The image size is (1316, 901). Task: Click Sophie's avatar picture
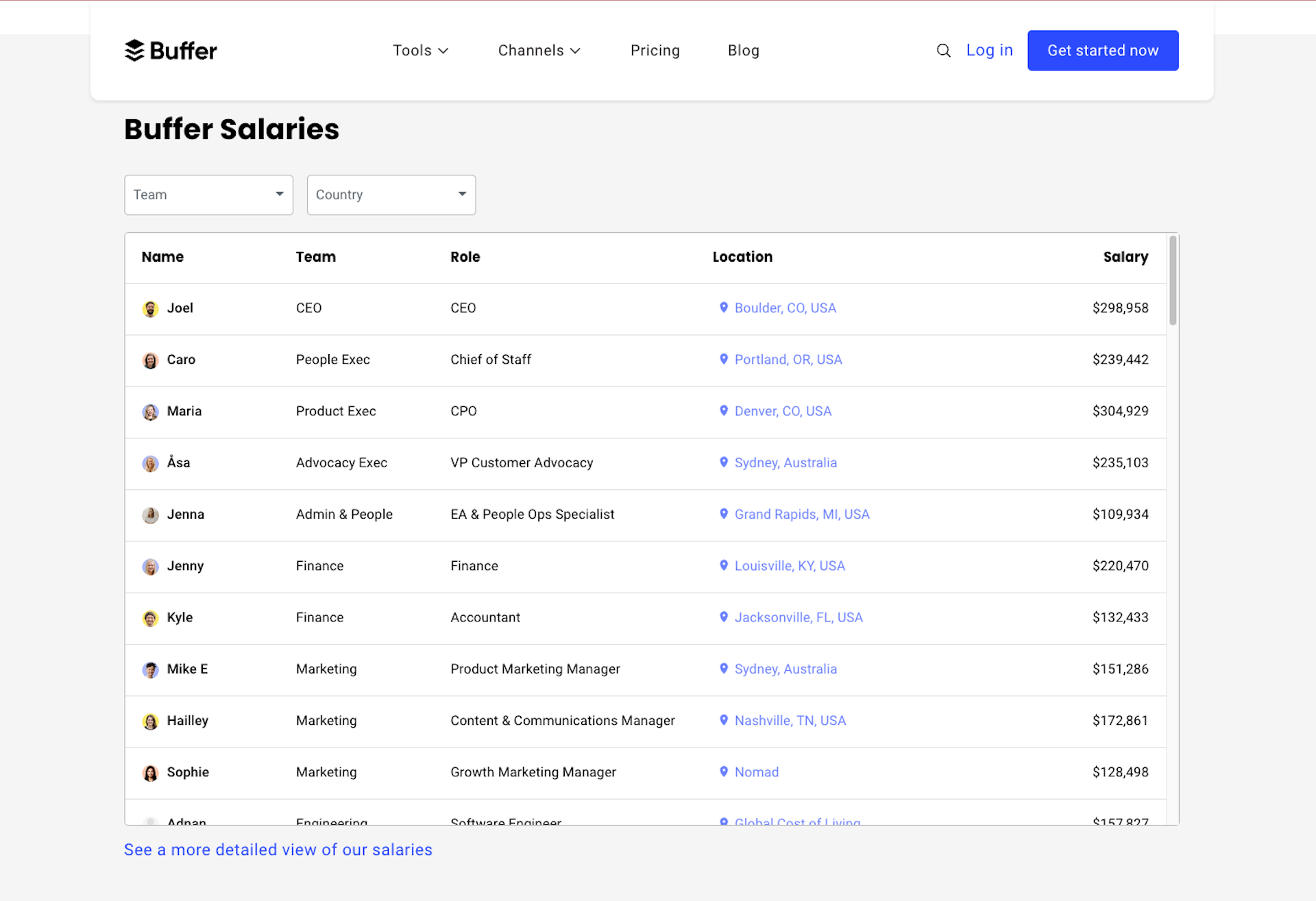pyautogui.click(x=150, y=773)
